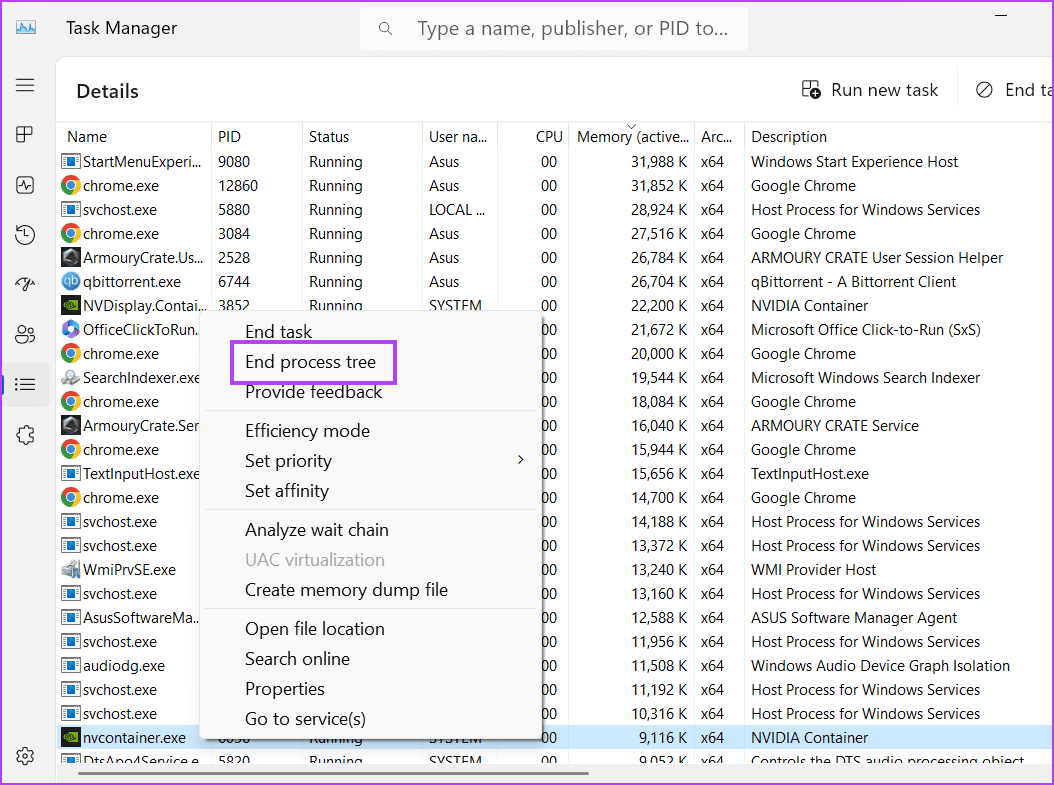Viewport: 1054px width, 785px height.
Task: Focus the name, publisher, PID search box
Action: tap(554, 28)
